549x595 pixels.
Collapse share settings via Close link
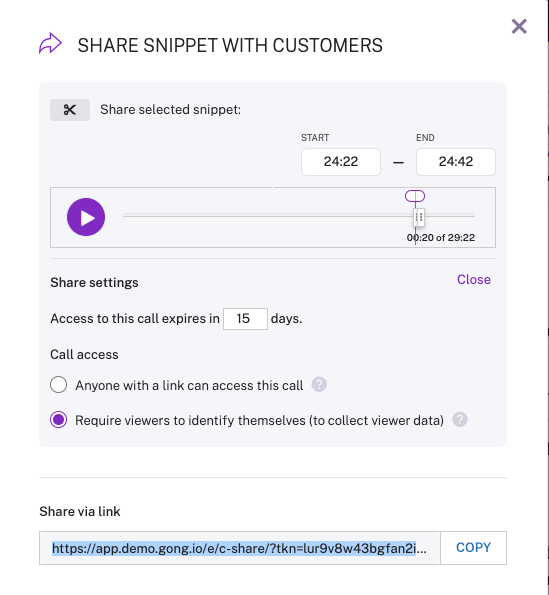click(x=473, y=280)
